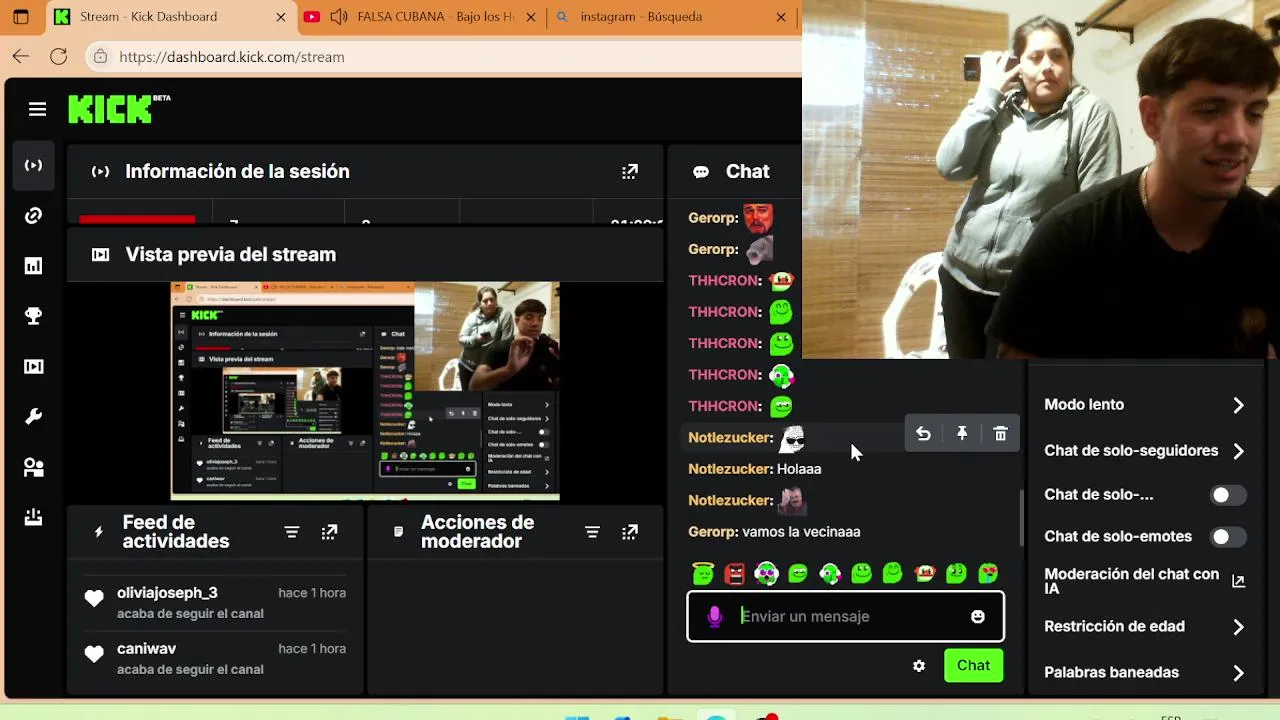Send message with the green Chat button
The width and height of the screenshot is (1280, 720).
click(x=973, y=666)
